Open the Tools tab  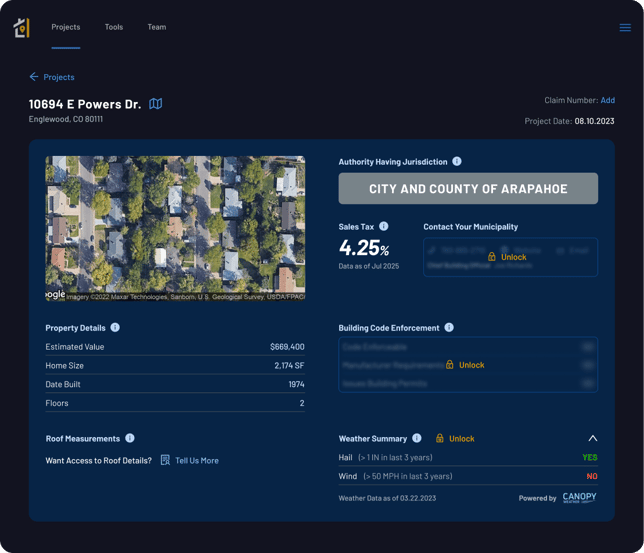click(114, 27)
